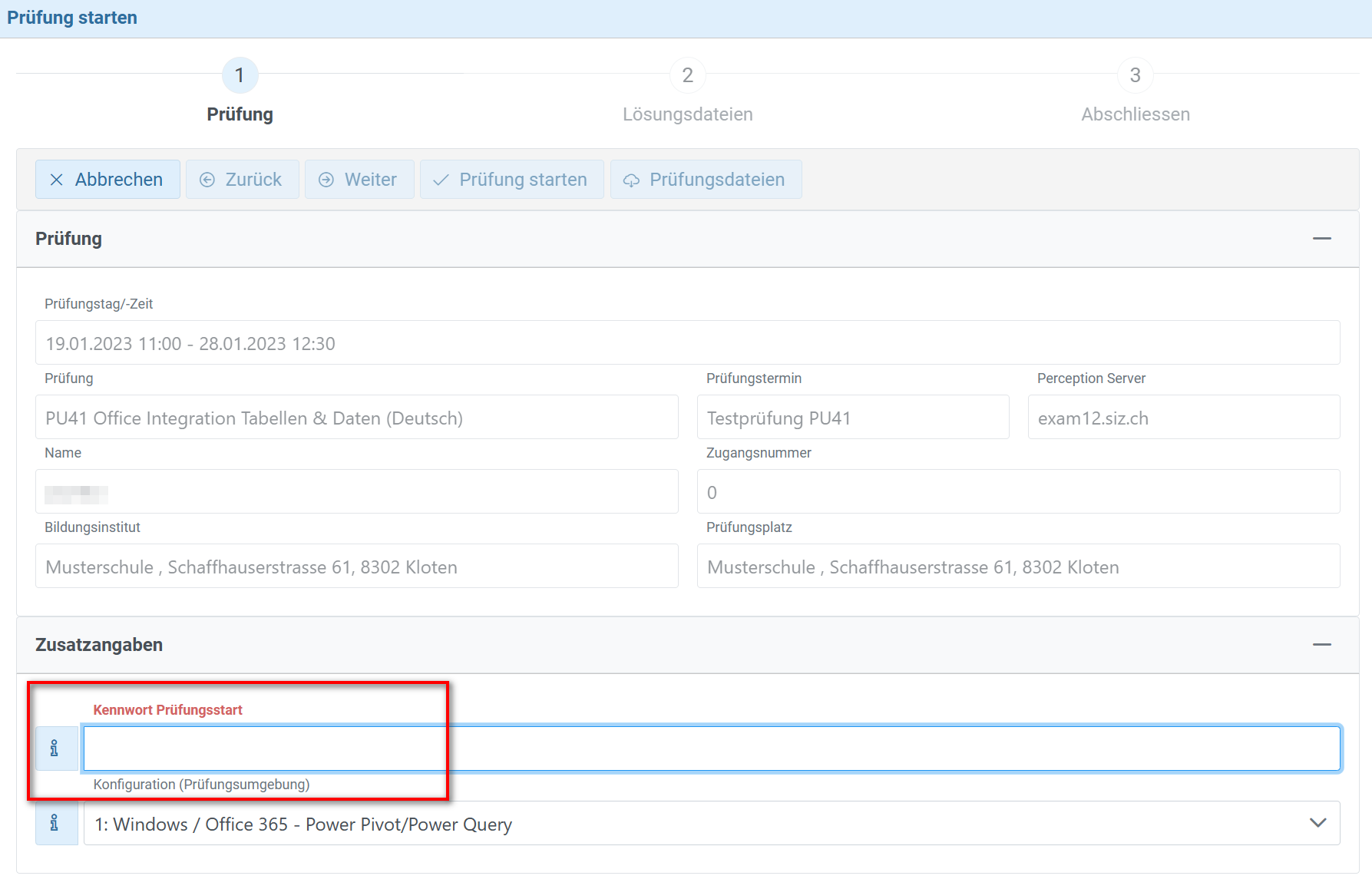This screenshot has height=889, width=1372.
Task: Click info icon beside Kennwort Prüfungsstart
Action: pos(56,749)
